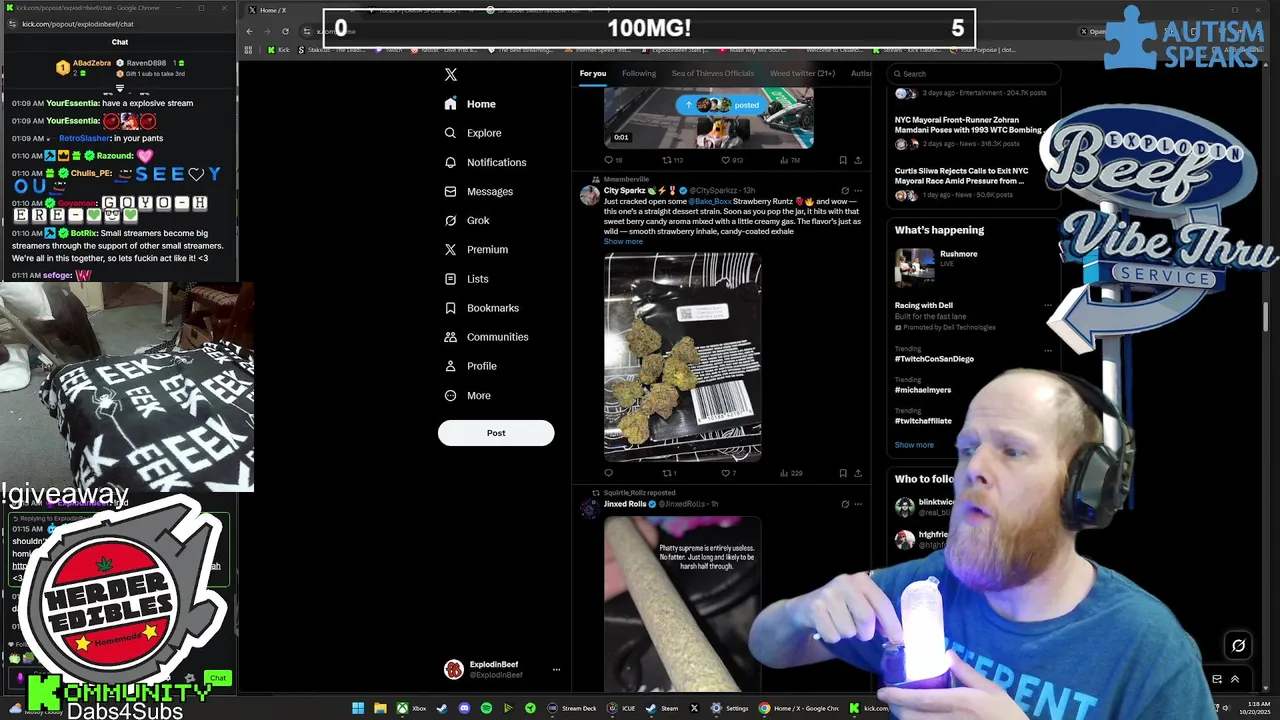Open Discord from the taskbar

tap(464, 708)
